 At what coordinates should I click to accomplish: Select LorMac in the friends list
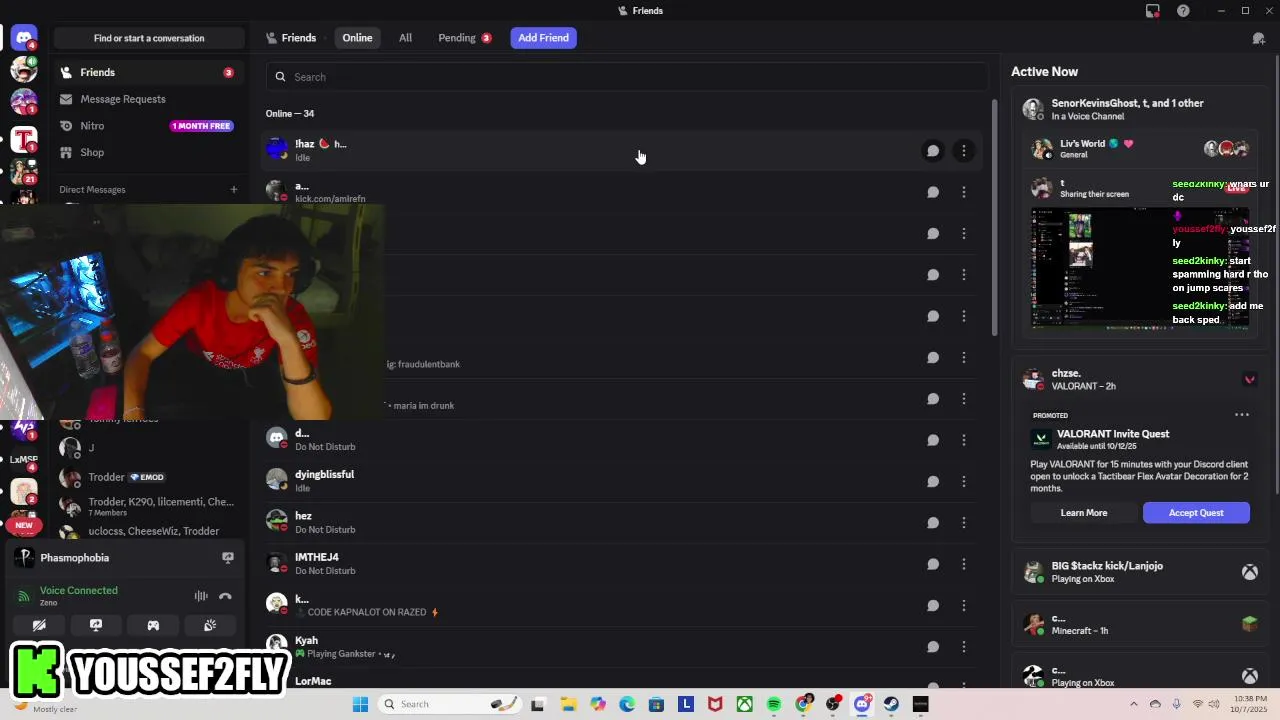[x=620, y=681]
